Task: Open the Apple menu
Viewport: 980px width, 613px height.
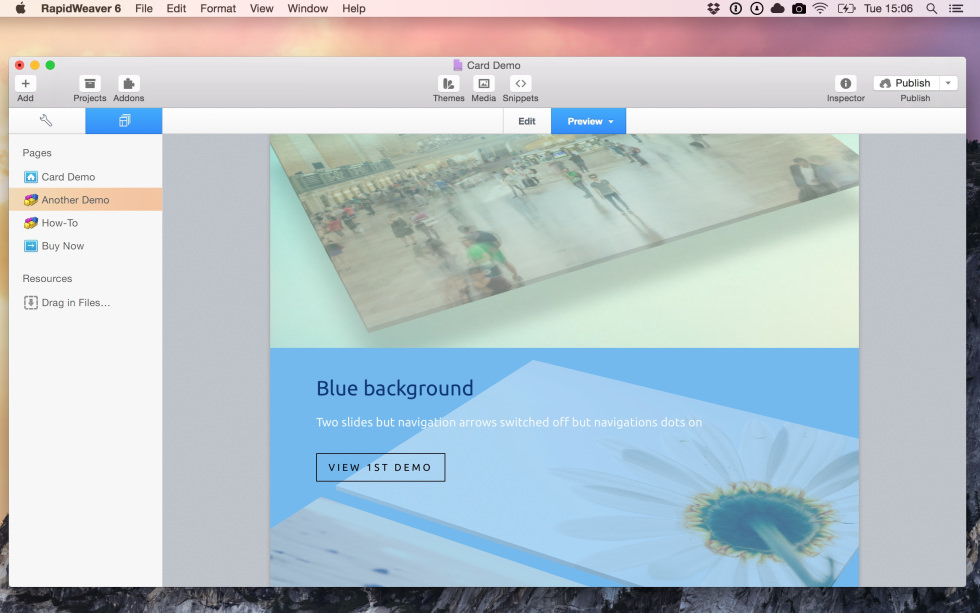Action: (x=21, y=8)
